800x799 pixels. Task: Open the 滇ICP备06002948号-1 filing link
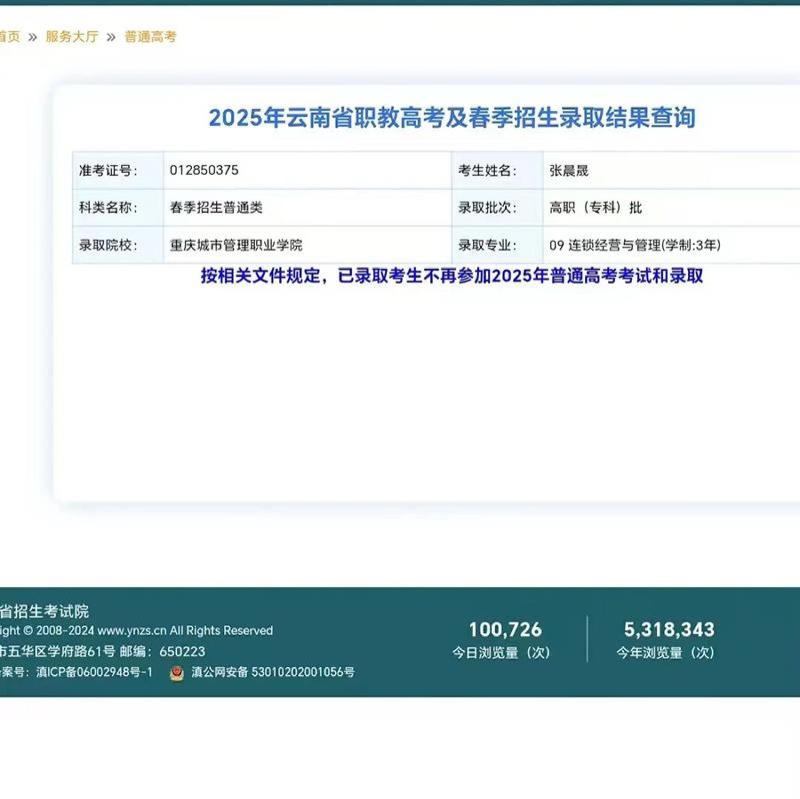pos(94,672)
